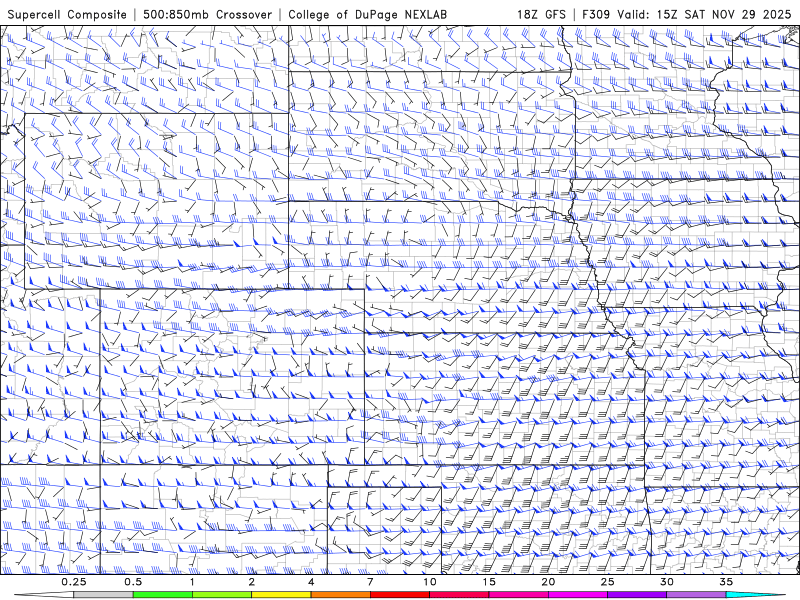Click the lime color bar segment between 1 and 2
This screenshot has width=800, height=600.
222,595
